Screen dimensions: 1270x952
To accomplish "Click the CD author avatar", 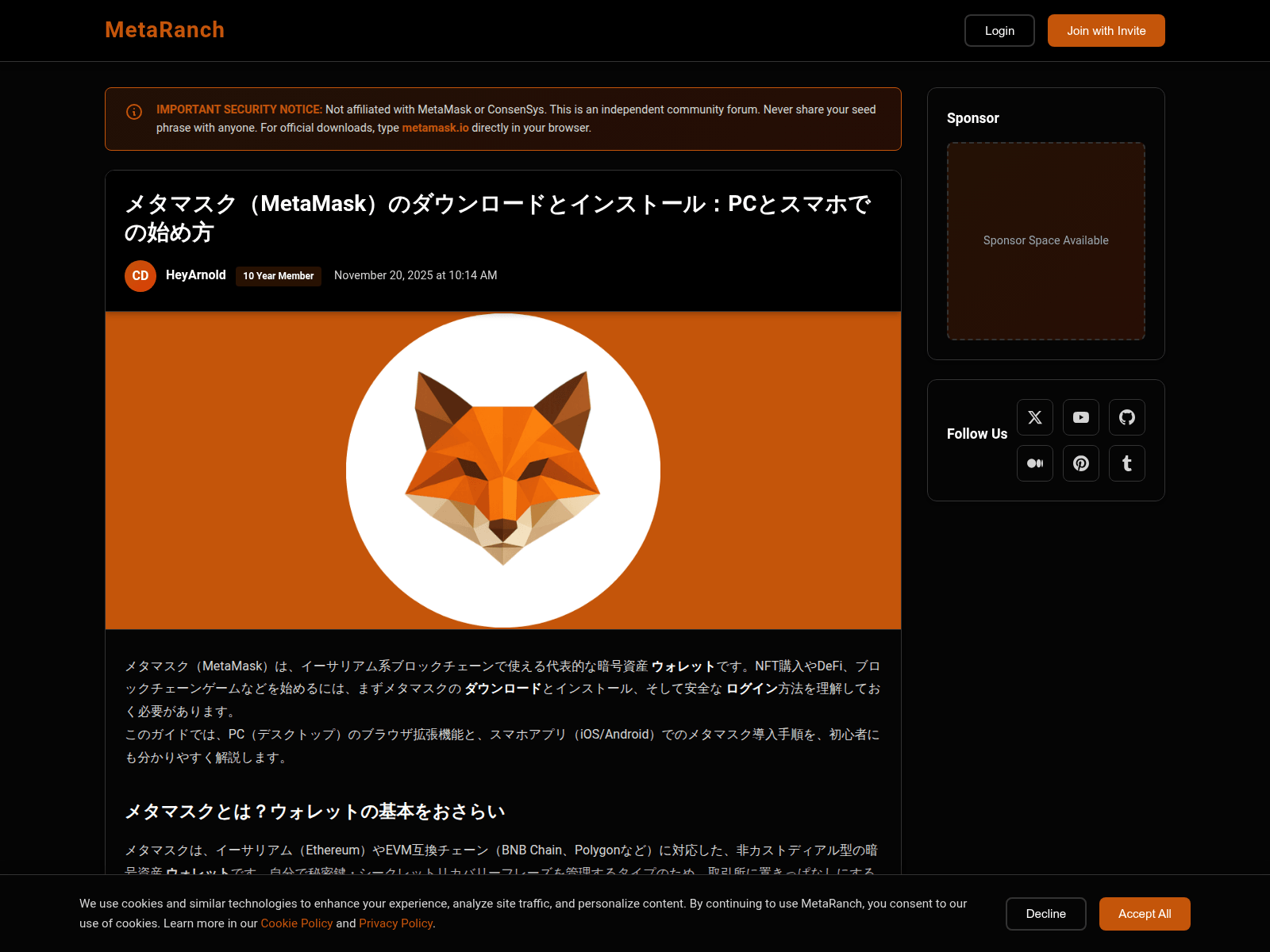I will [x=140, y=276].
